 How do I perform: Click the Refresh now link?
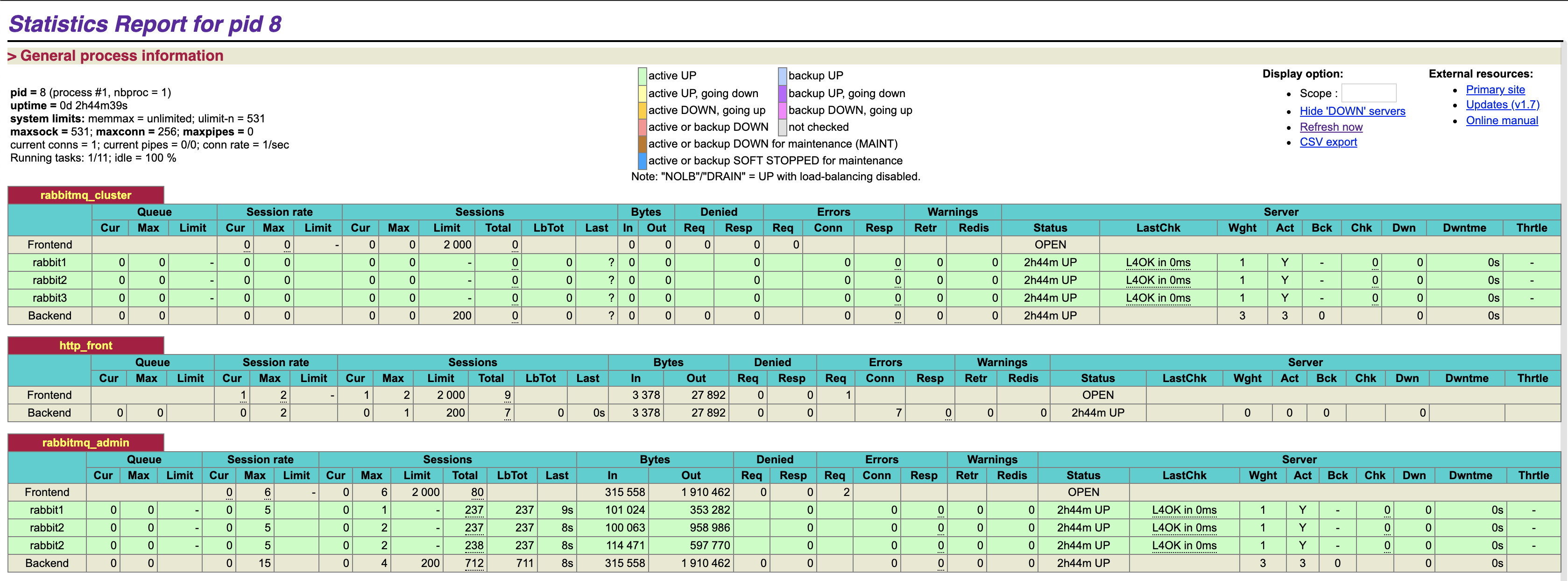pos(1331,128)
